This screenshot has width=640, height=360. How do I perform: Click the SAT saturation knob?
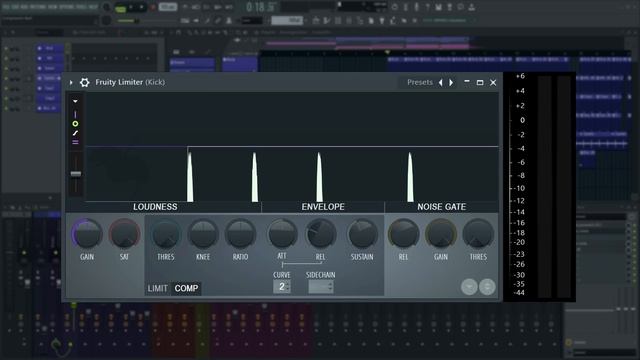coord(124,234)
